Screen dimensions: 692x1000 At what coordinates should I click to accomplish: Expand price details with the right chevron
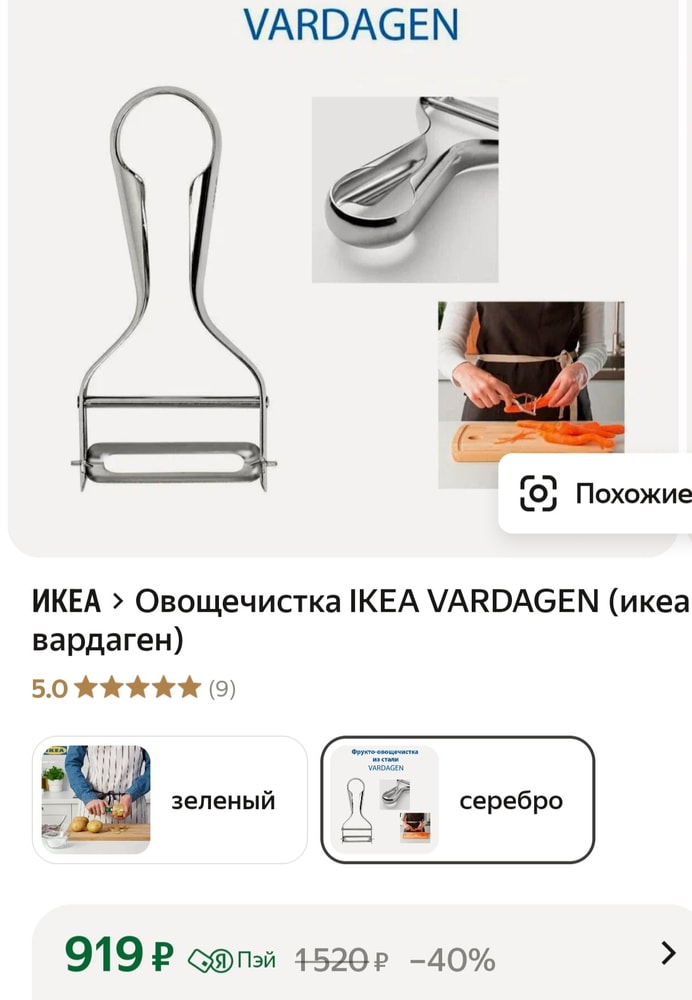[x=668, y=953]
